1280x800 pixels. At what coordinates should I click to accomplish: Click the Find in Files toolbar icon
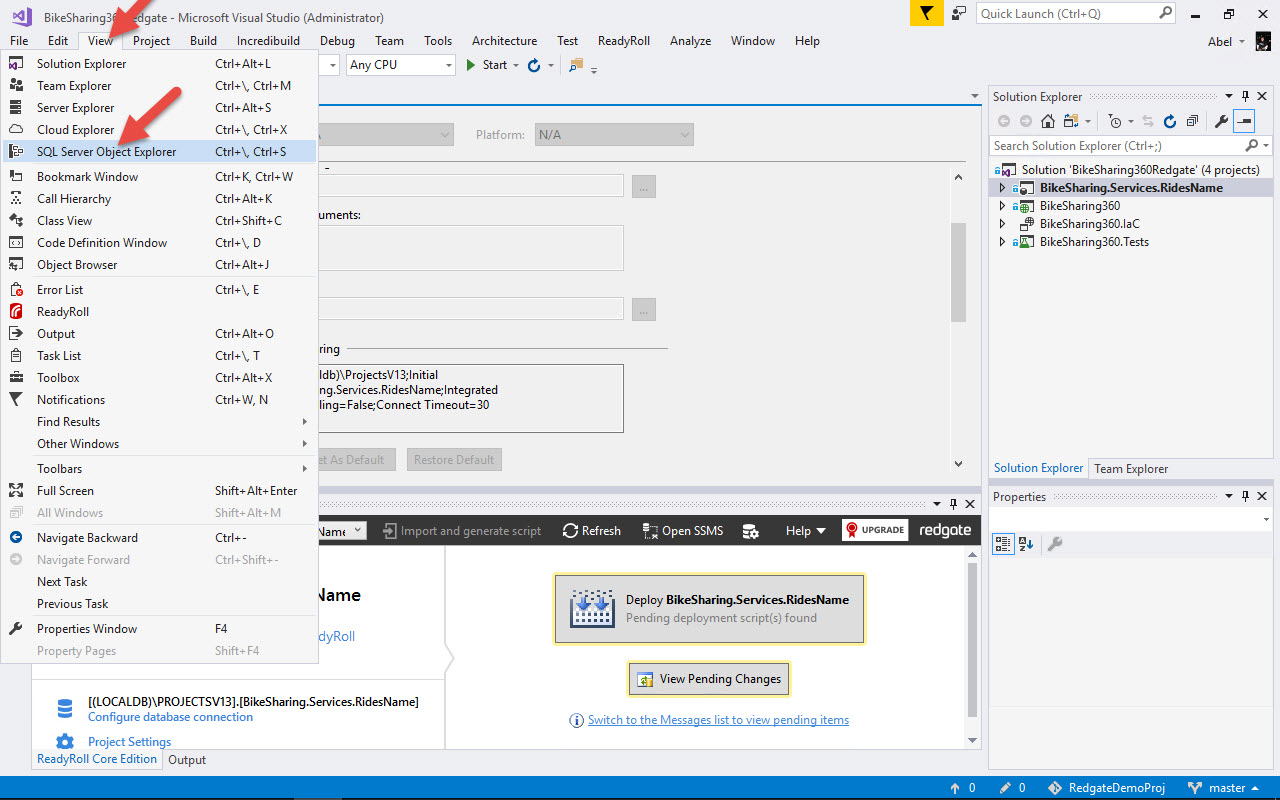tap(576, 65)
